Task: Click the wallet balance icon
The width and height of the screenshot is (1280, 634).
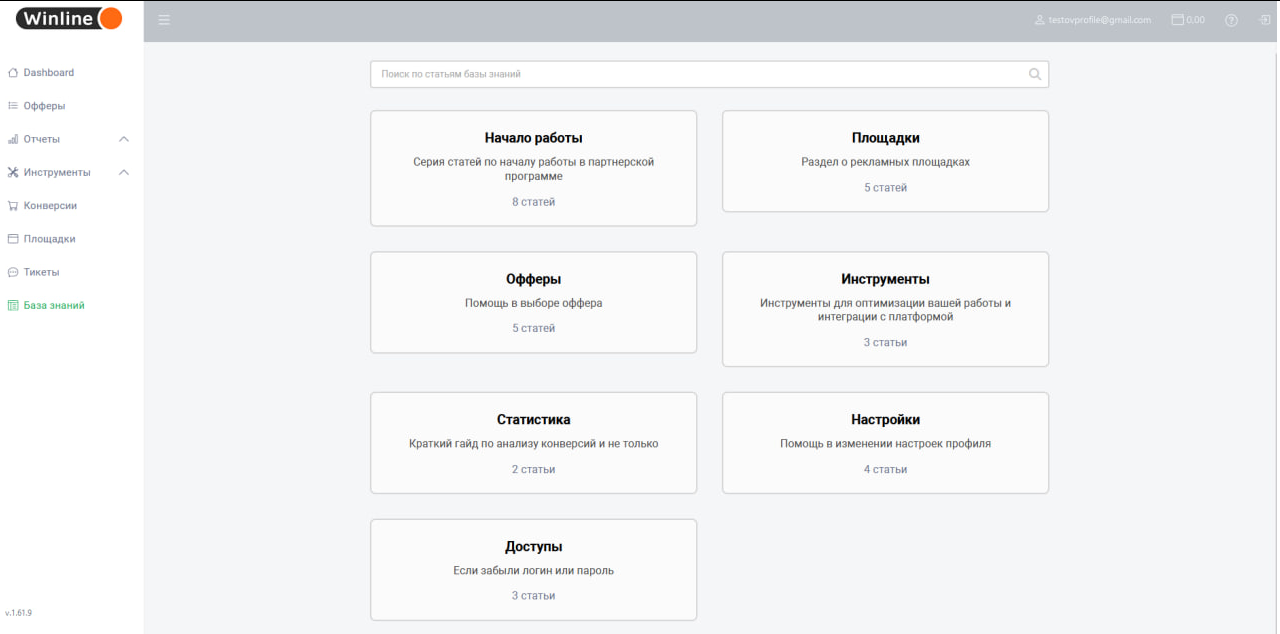Action: (x=1177, y=20)
